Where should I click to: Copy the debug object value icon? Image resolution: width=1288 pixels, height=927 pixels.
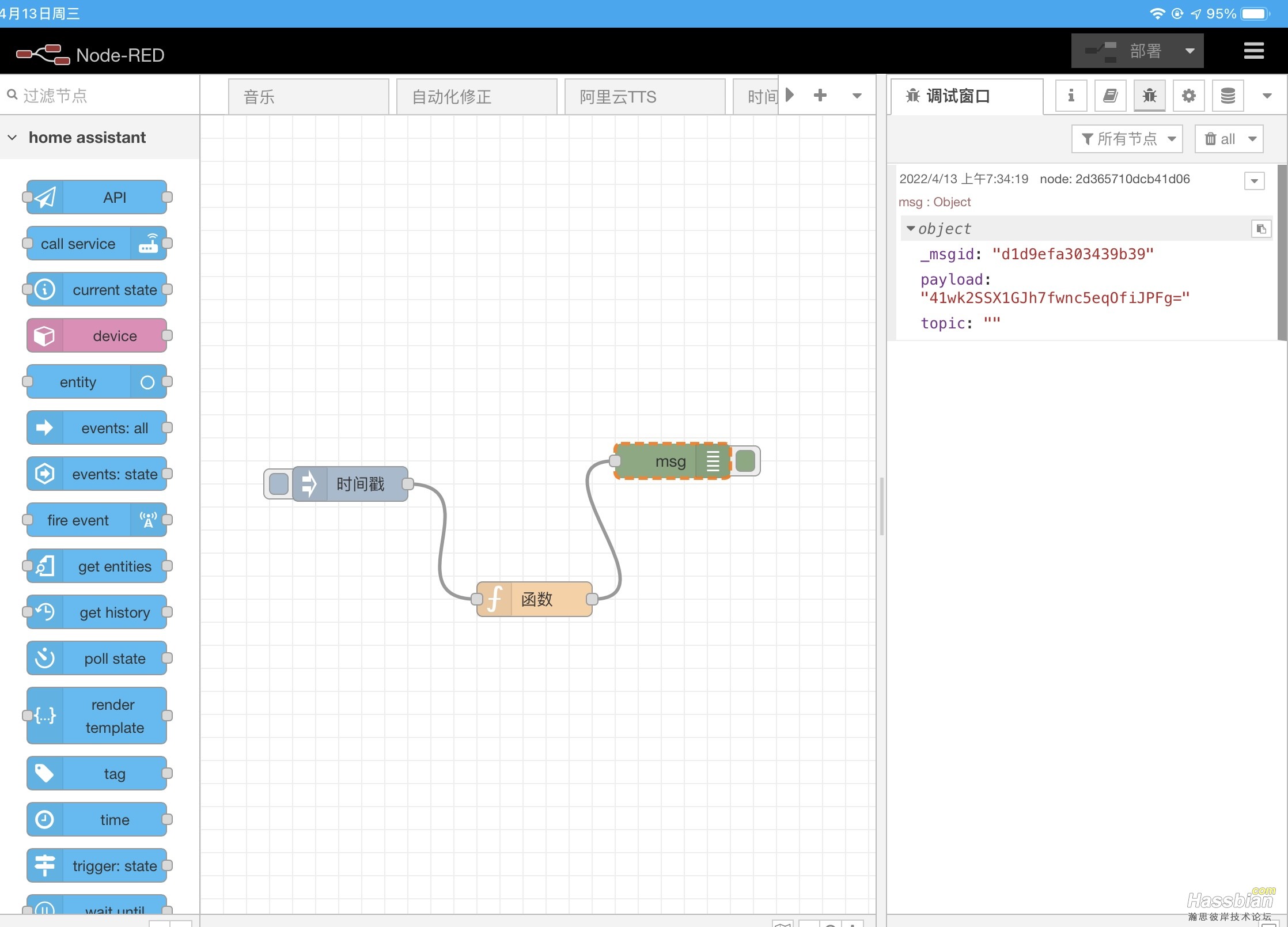coord(1261,229)
